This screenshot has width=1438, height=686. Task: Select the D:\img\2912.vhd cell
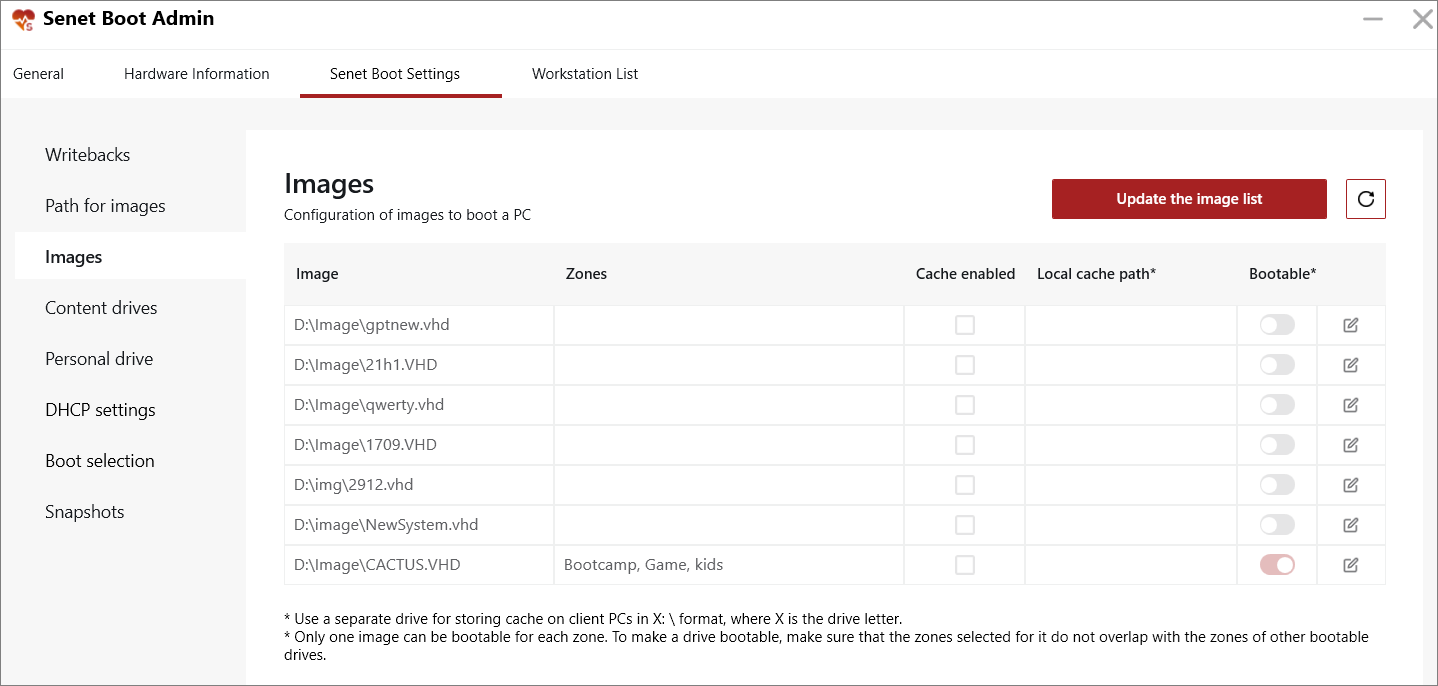tap(419, 485)
